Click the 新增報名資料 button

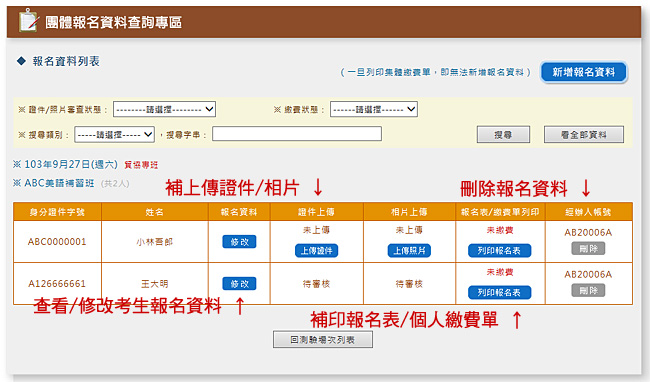click(584, 73)
